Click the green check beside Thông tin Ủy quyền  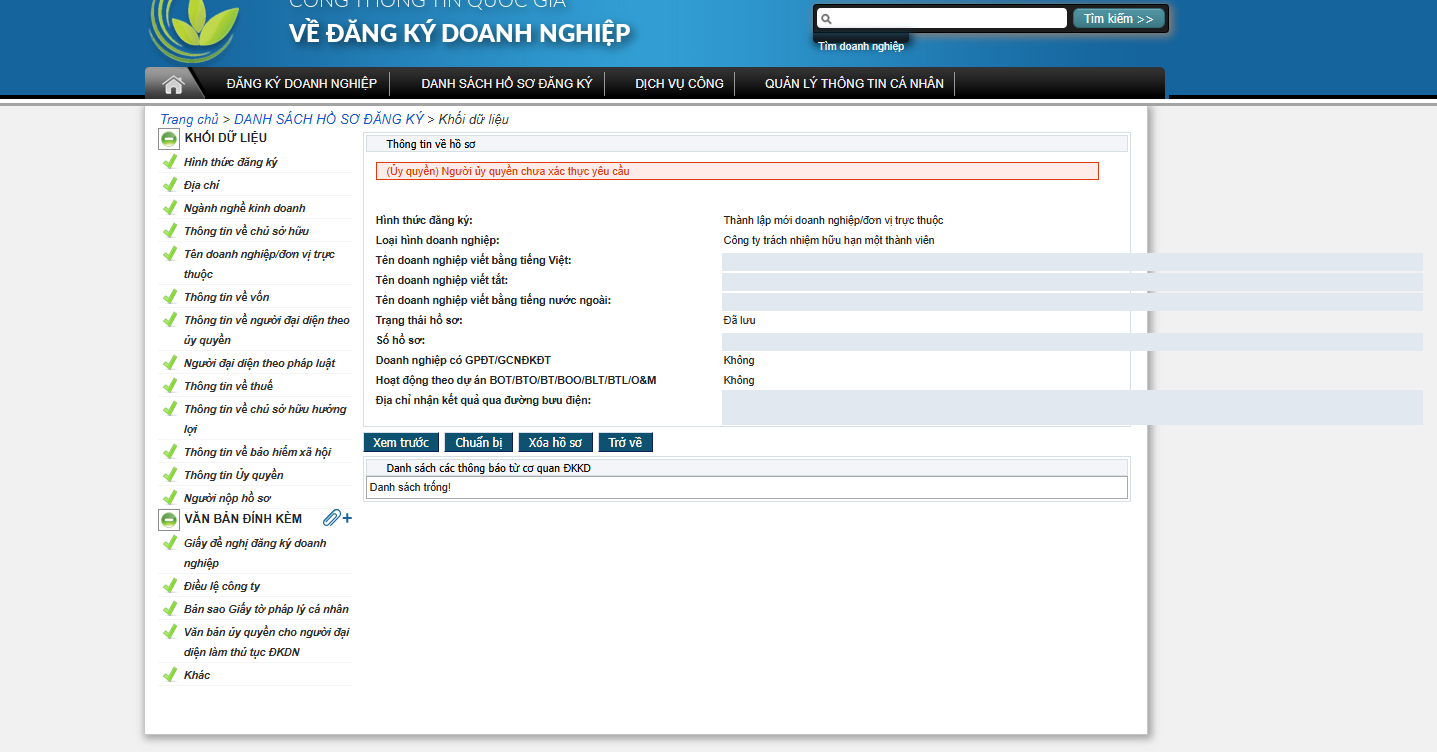[169, 474]
